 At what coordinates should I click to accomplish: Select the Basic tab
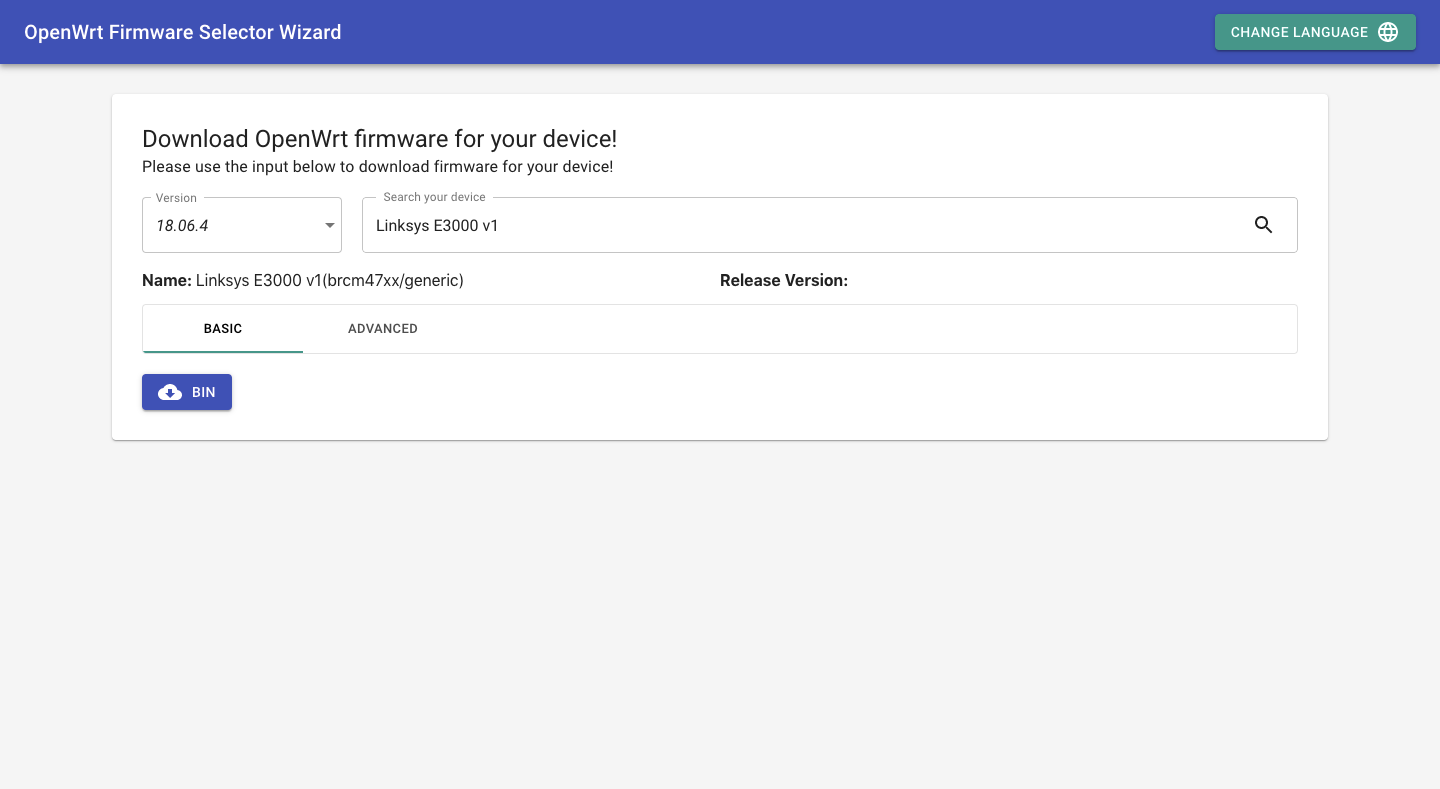point(223,329)
